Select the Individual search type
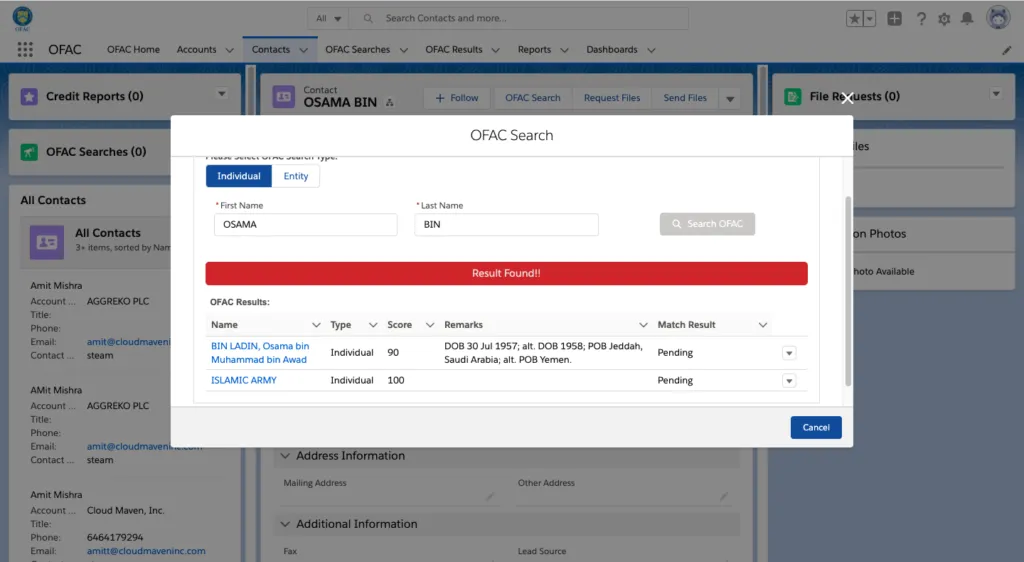1024x562 pixels. point(239,176)
